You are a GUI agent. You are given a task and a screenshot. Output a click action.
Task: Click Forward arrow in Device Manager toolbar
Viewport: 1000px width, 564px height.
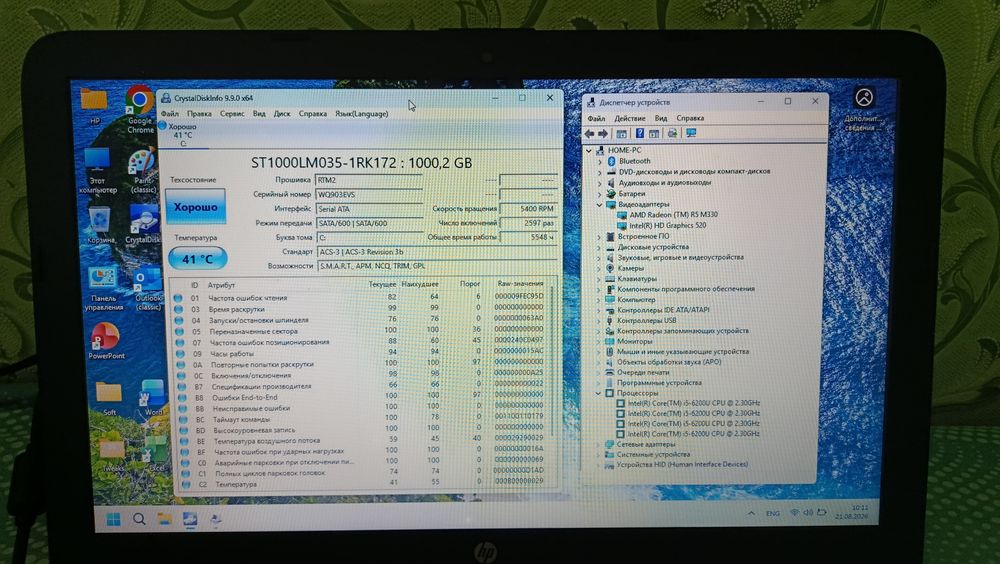tap(603, 133)
